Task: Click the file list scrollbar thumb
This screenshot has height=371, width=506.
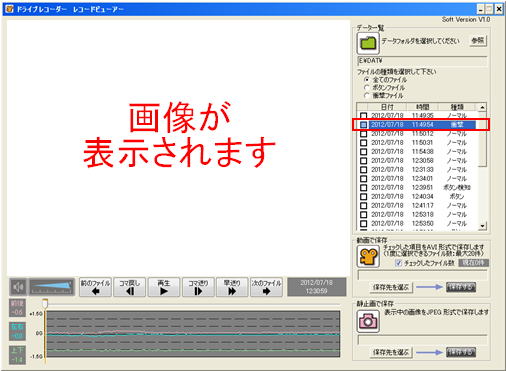Action: [x=482, y=139]
